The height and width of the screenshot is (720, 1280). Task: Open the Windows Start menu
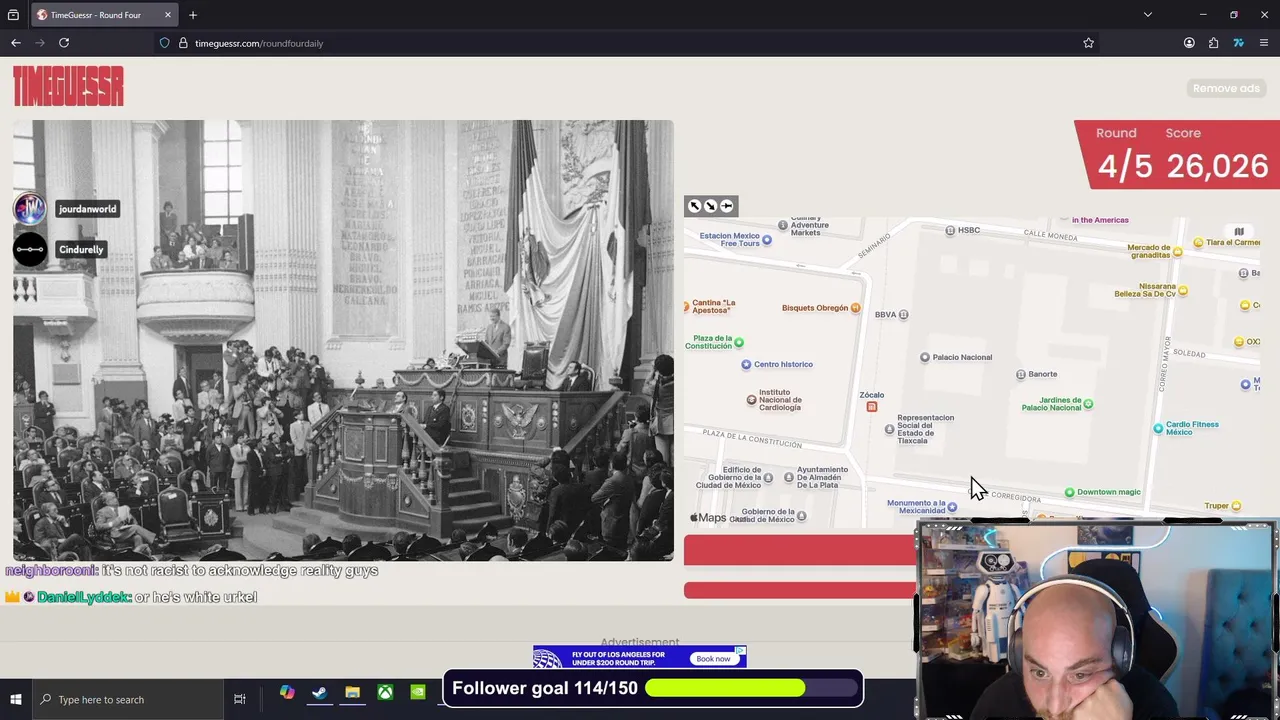point(16,699)
